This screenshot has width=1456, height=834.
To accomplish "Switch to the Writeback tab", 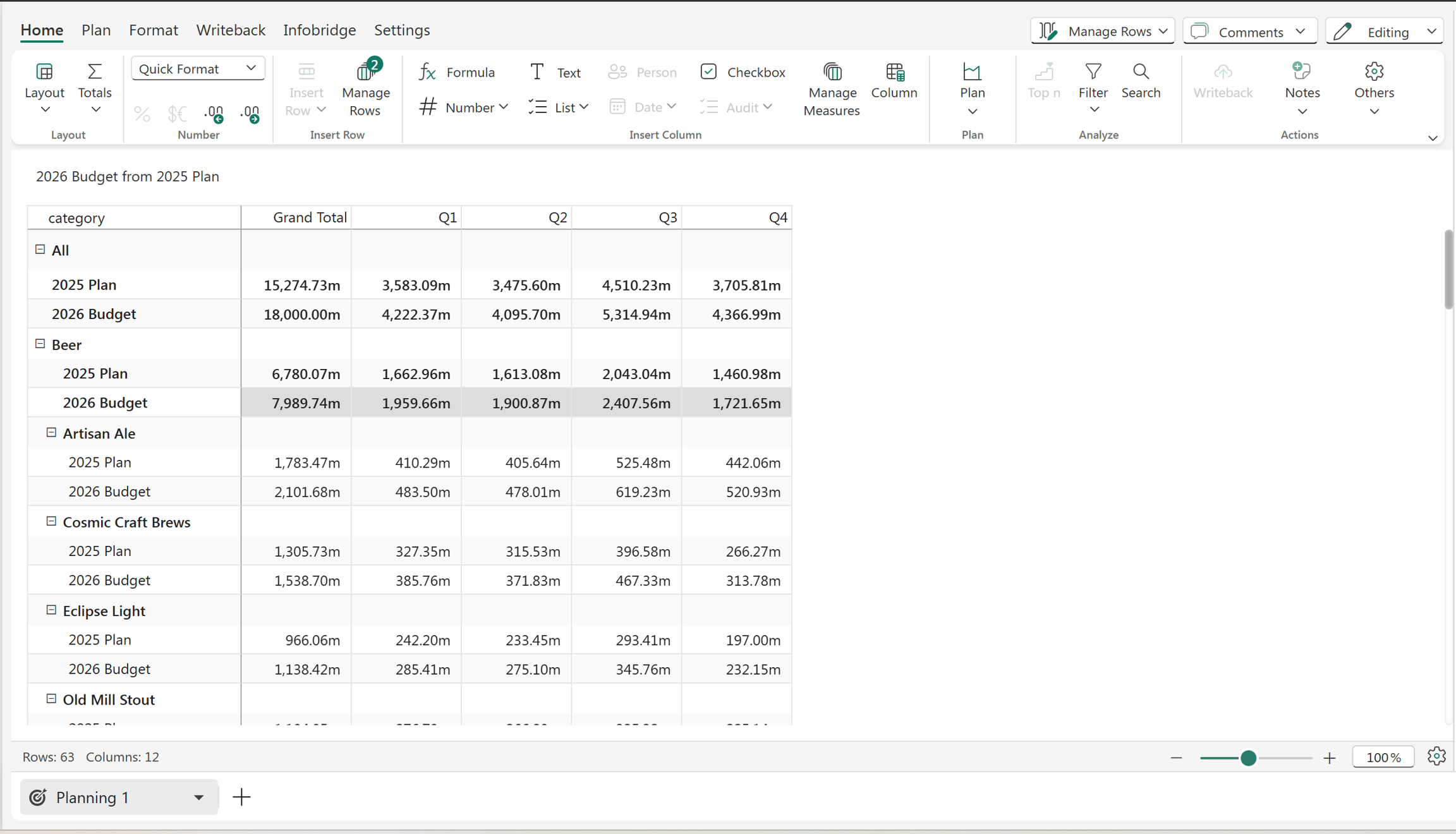I will 231,30.
